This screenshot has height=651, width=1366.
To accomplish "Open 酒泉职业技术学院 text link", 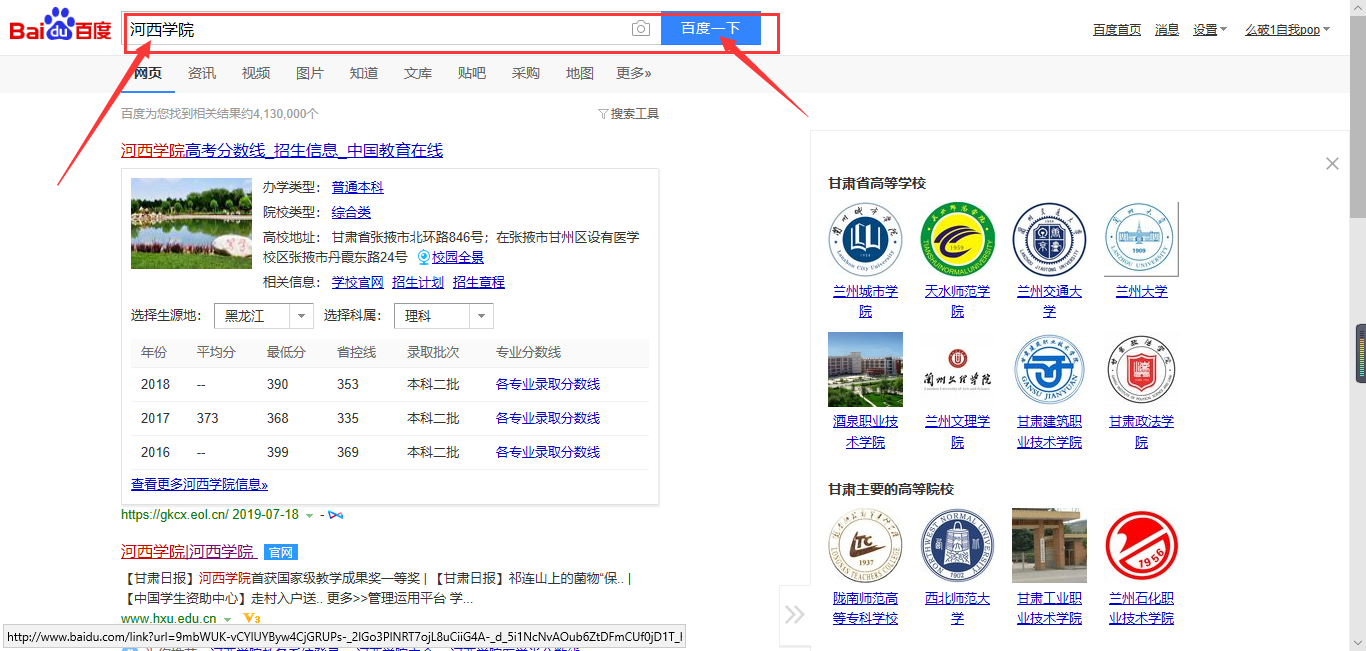I will tap(865, 432).
